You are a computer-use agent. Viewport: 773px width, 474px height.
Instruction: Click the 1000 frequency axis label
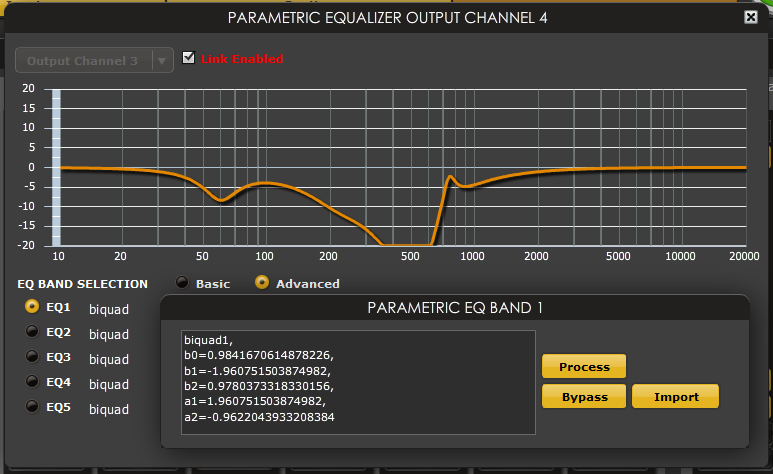click(472, 256)
